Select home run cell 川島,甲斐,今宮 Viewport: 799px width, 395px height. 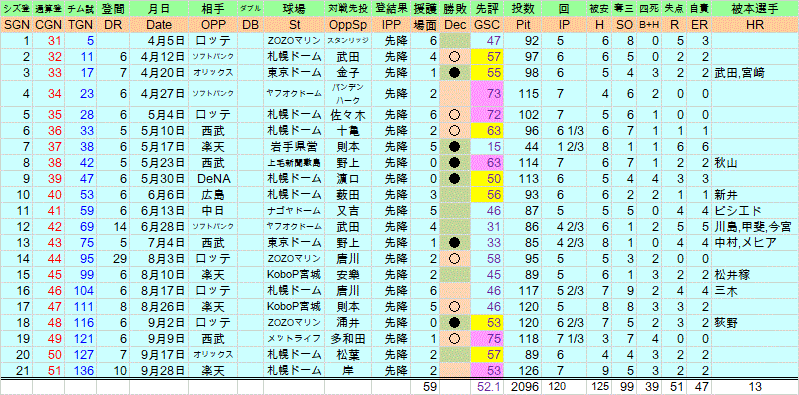point(754,226)
